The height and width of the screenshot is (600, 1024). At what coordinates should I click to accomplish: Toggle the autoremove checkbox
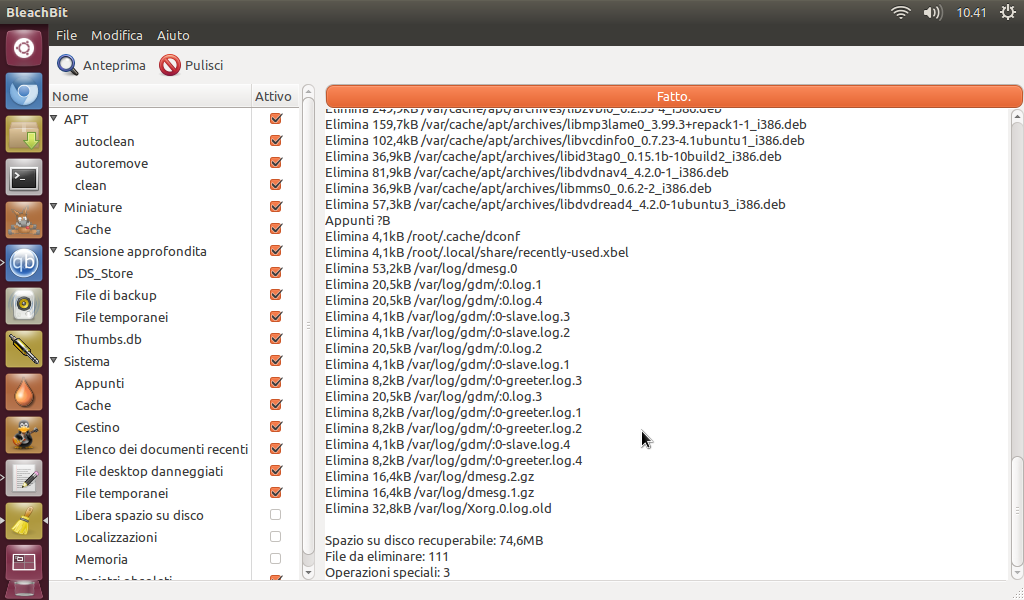[x=276, y=163]
